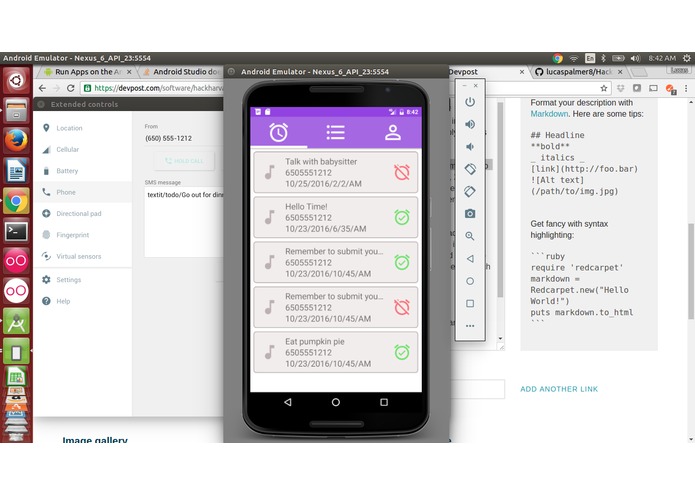
Task: Click emulator toolbar overview square
Action: pyautogui.click(x=470, y=303)
